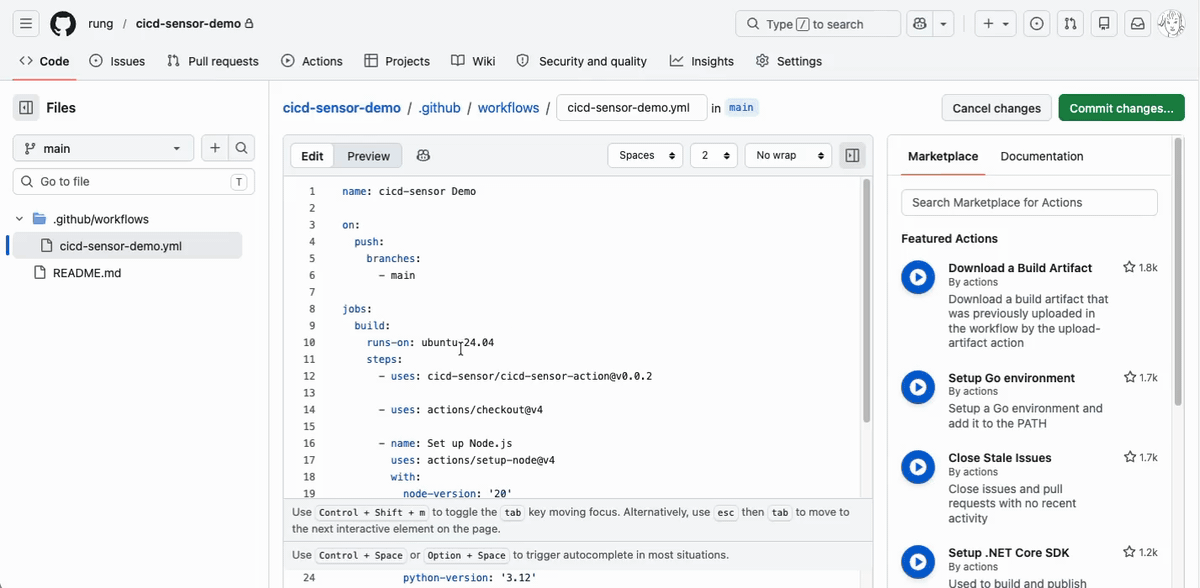This screenshot has width=1200, height=588.
Task: Open the main branch selector dropdown
Action: pyautogui.click(x=103, y=148)
